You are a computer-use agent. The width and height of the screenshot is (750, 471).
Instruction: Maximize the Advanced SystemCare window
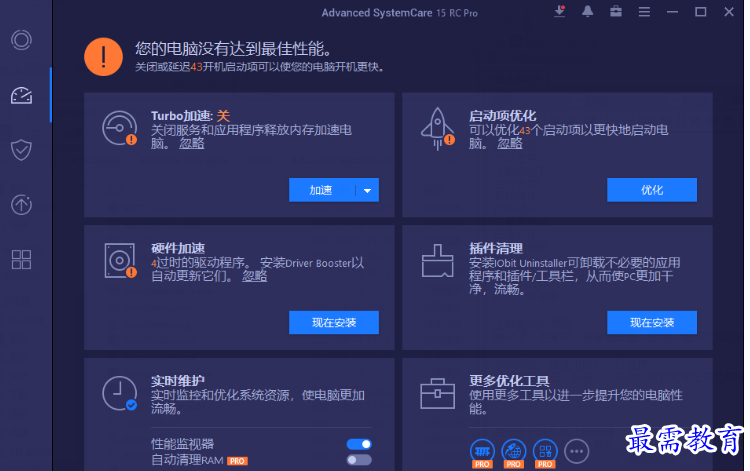(x=701, y=12)
